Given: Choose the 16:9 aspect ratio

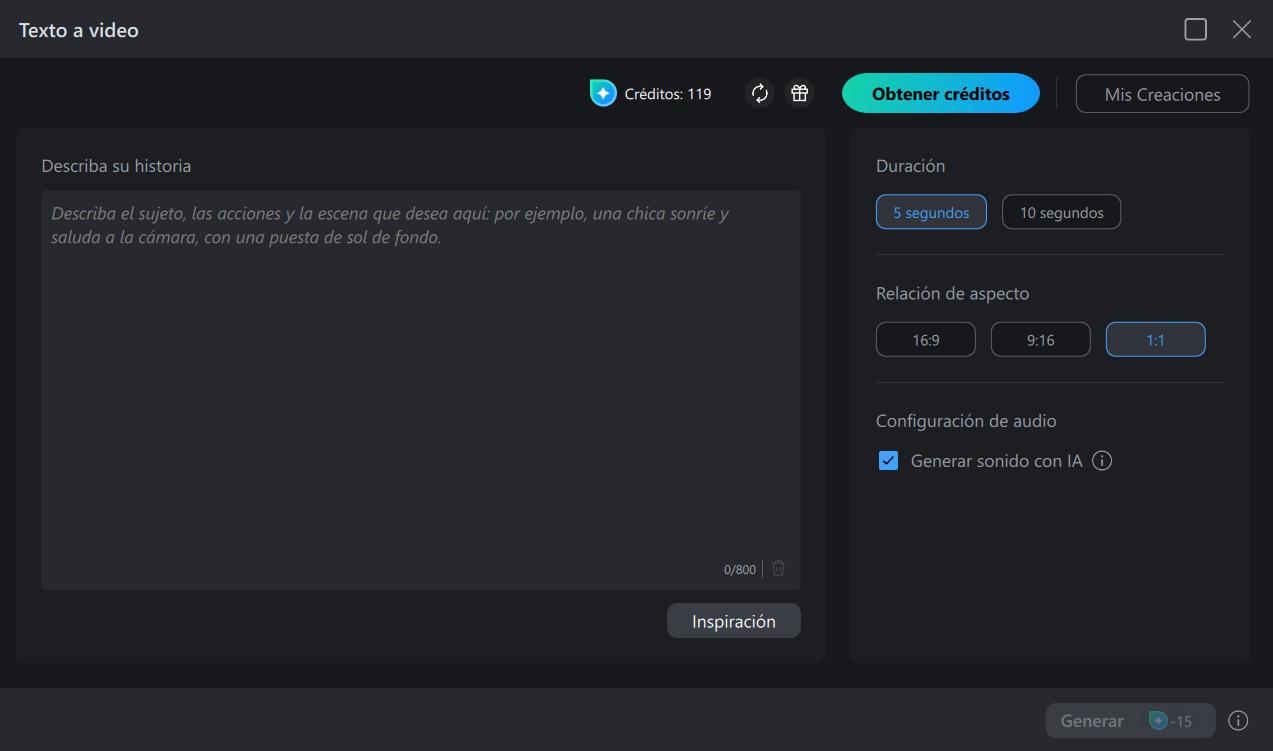Looking at the screenshot, I should click(925, 339).
